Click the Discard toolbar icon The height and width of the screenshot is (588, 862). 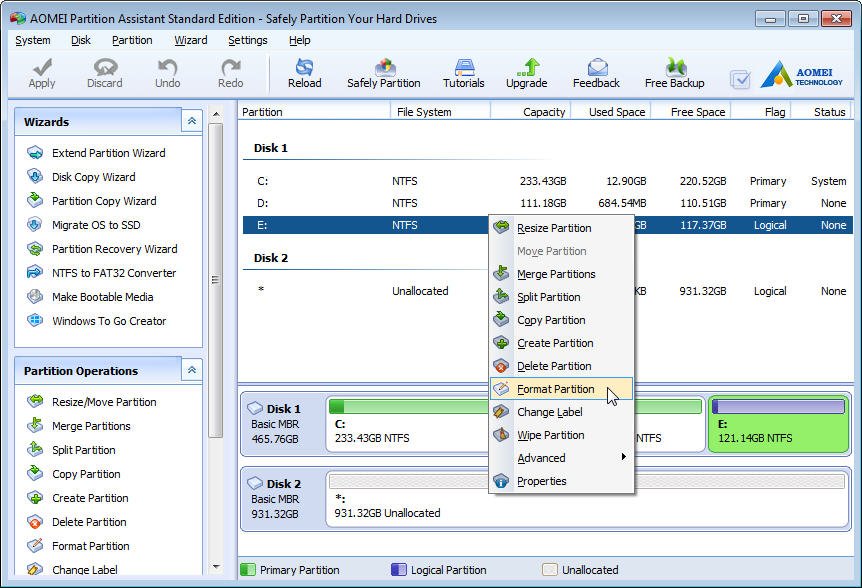[105, 68]
